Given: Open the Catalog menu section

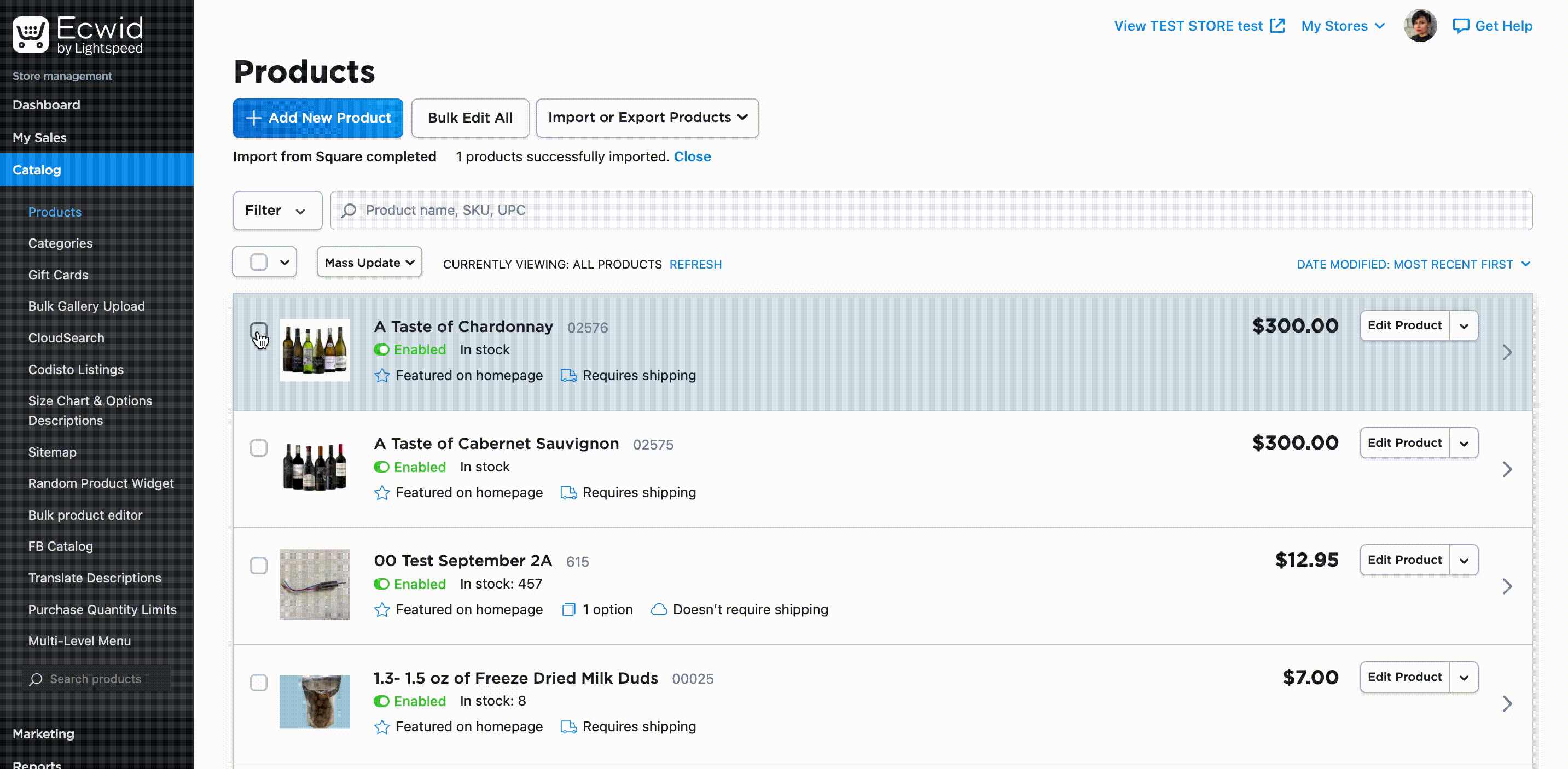Looking at the screenshot, I should tap(36, 169).
